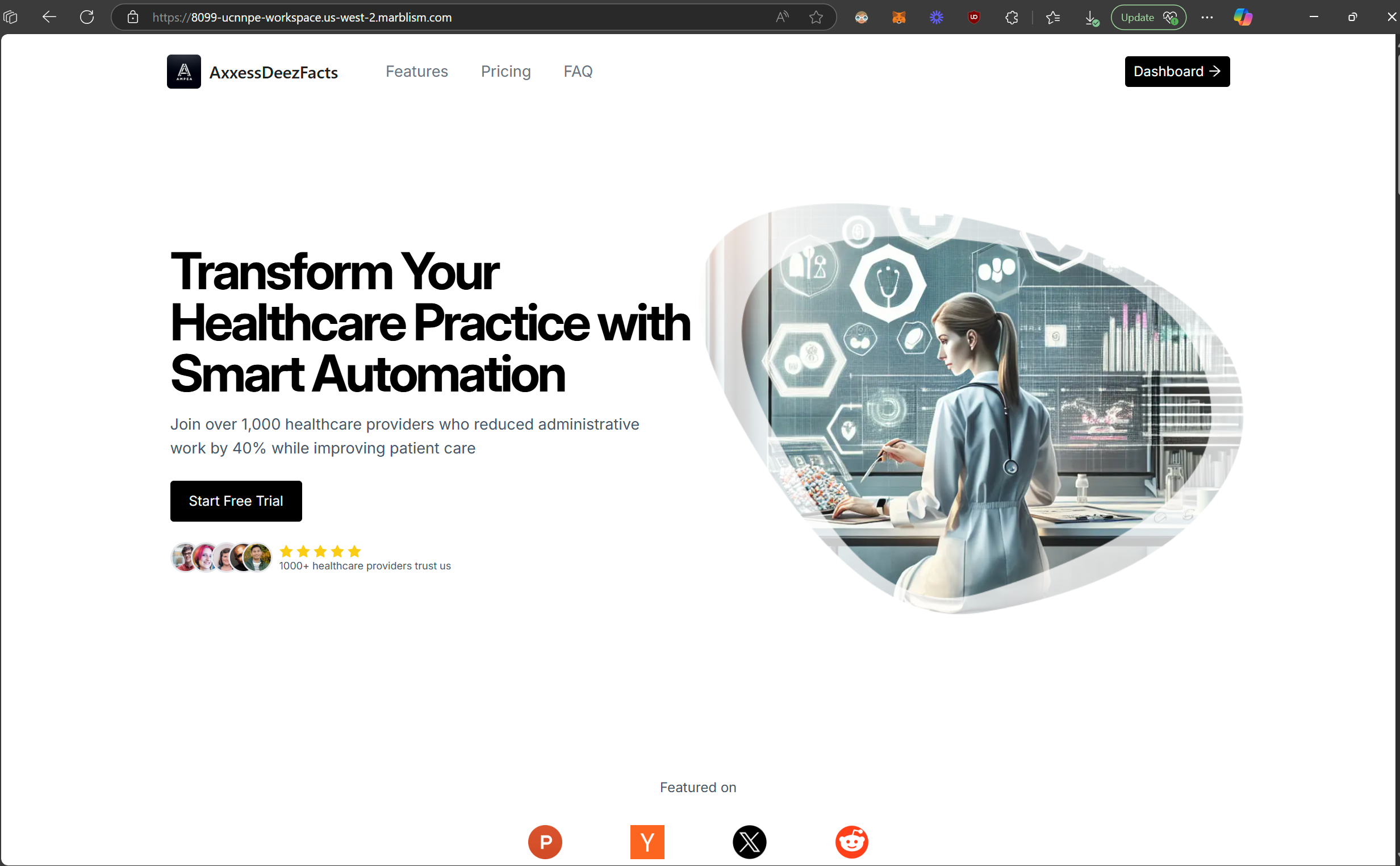Open the Downloads icon in toolbar

(1091, 17)
